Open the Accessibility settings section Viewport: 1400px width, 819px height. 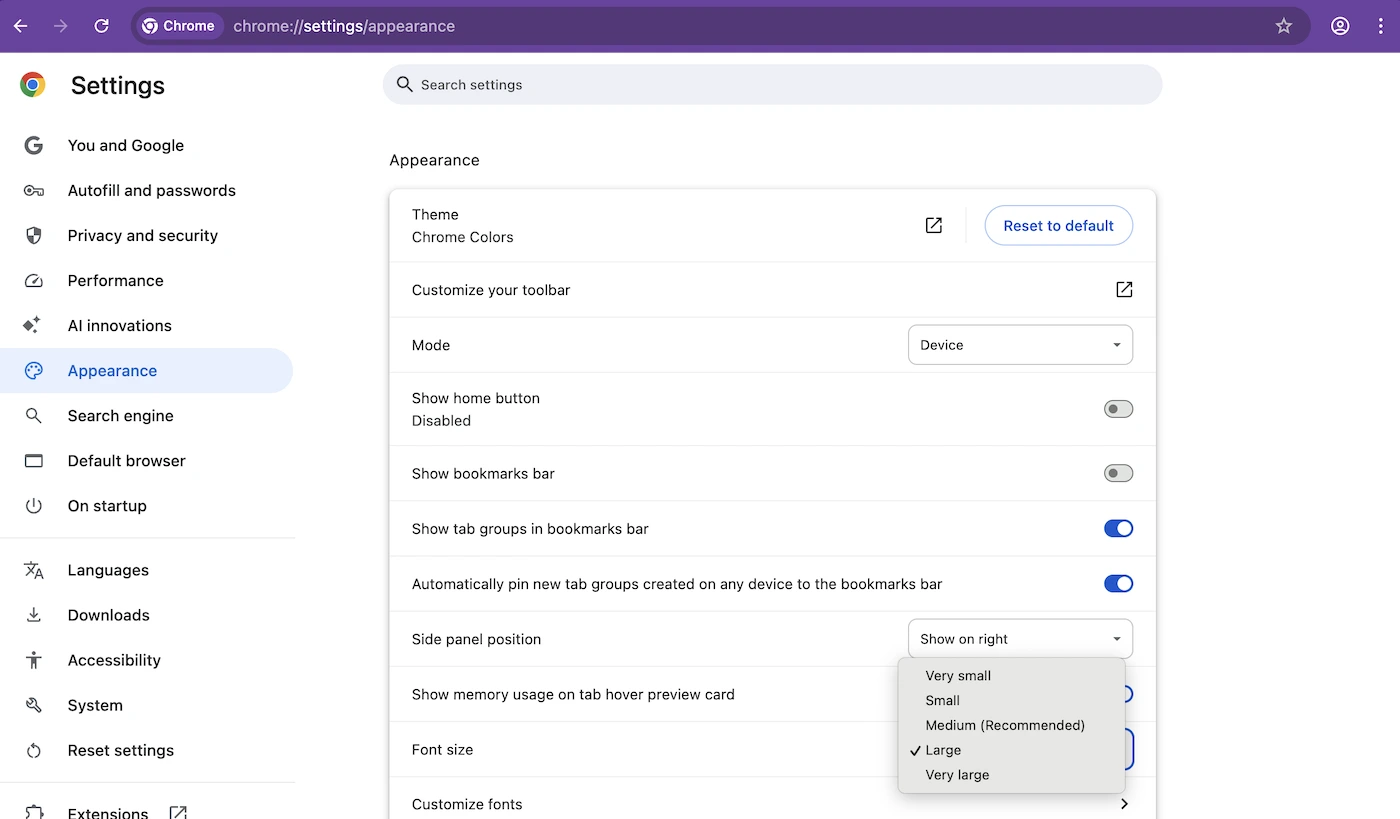[x=114, y=660]
